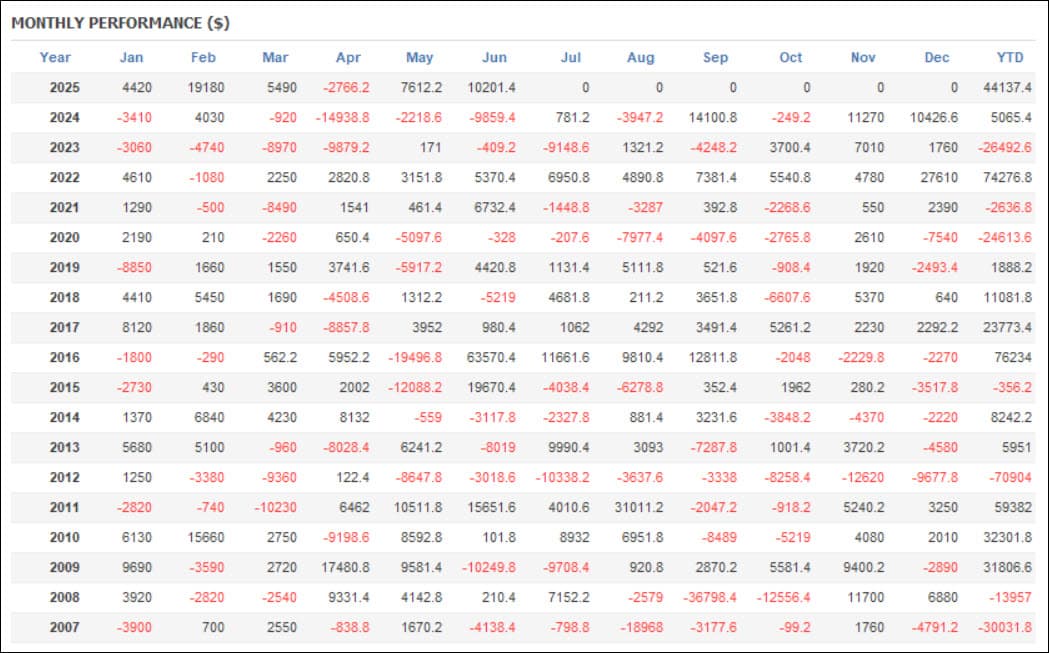Viewport: 1049px width, 653px height.
Task: Click the 2025 YTD value 44137.4
Action: click(1007, 88)
